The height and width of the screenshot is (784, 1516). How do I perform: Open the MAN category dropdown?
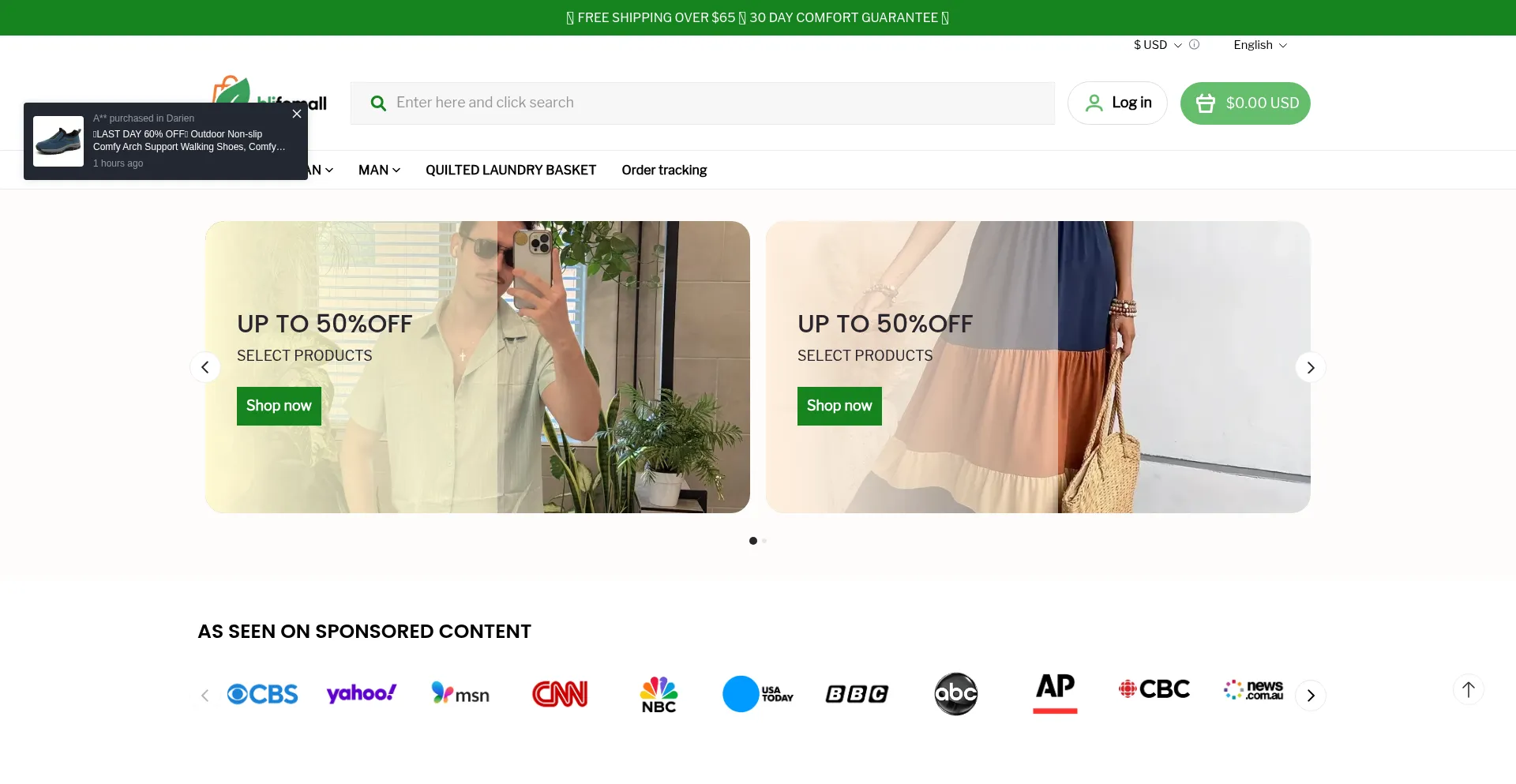pos(378,170)
